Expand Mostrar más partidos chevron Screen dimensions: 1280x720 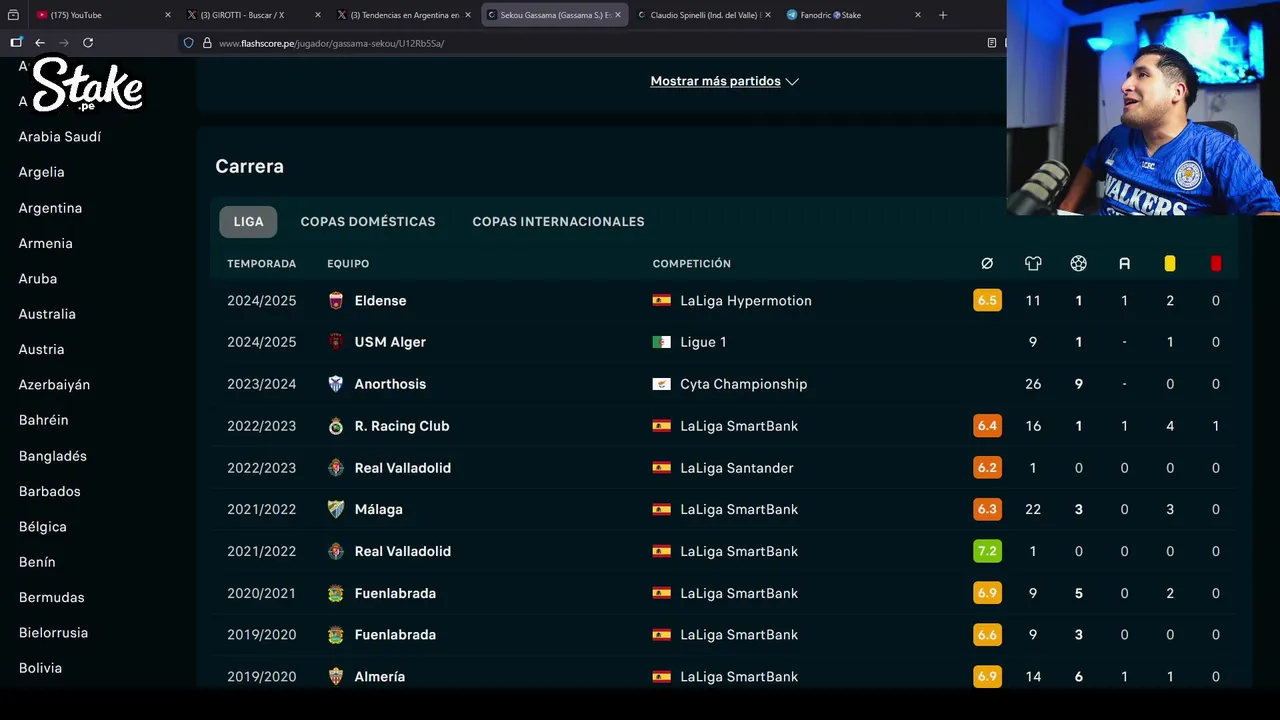[x=792, y=82]
